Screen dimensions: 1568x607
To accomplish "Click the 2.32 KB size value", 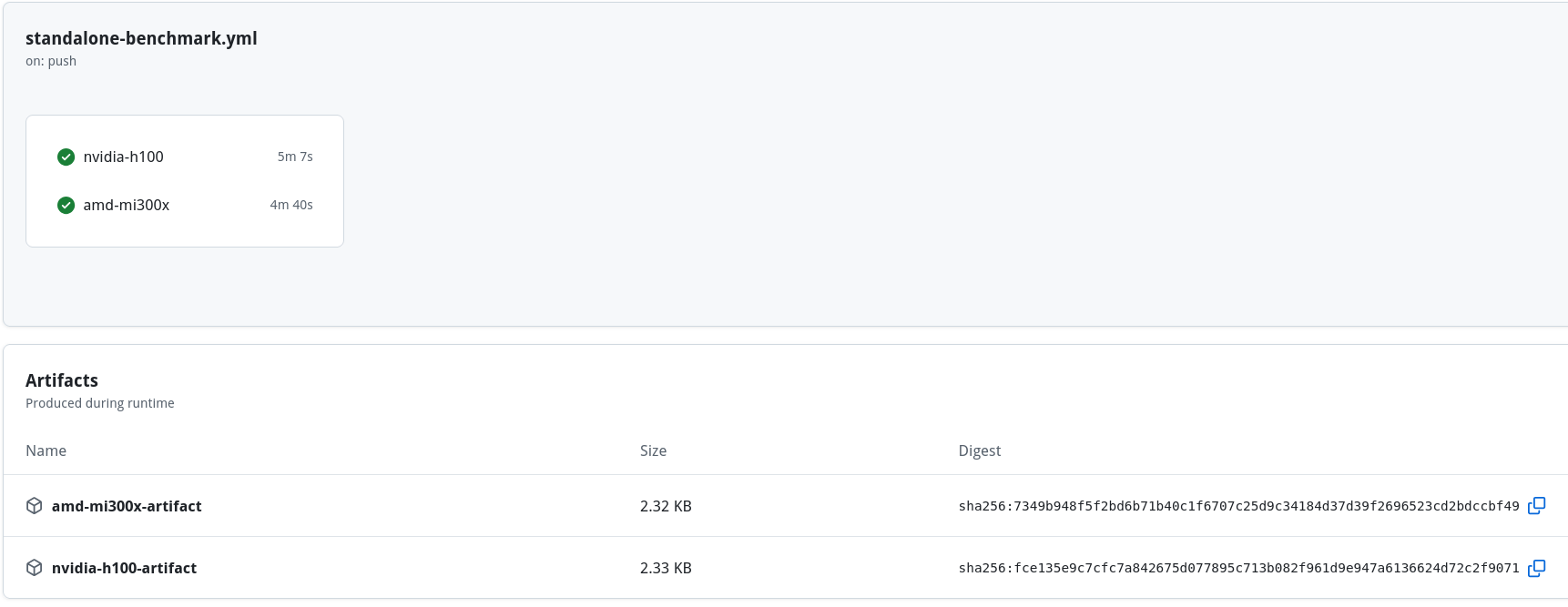I will (666, 507).
